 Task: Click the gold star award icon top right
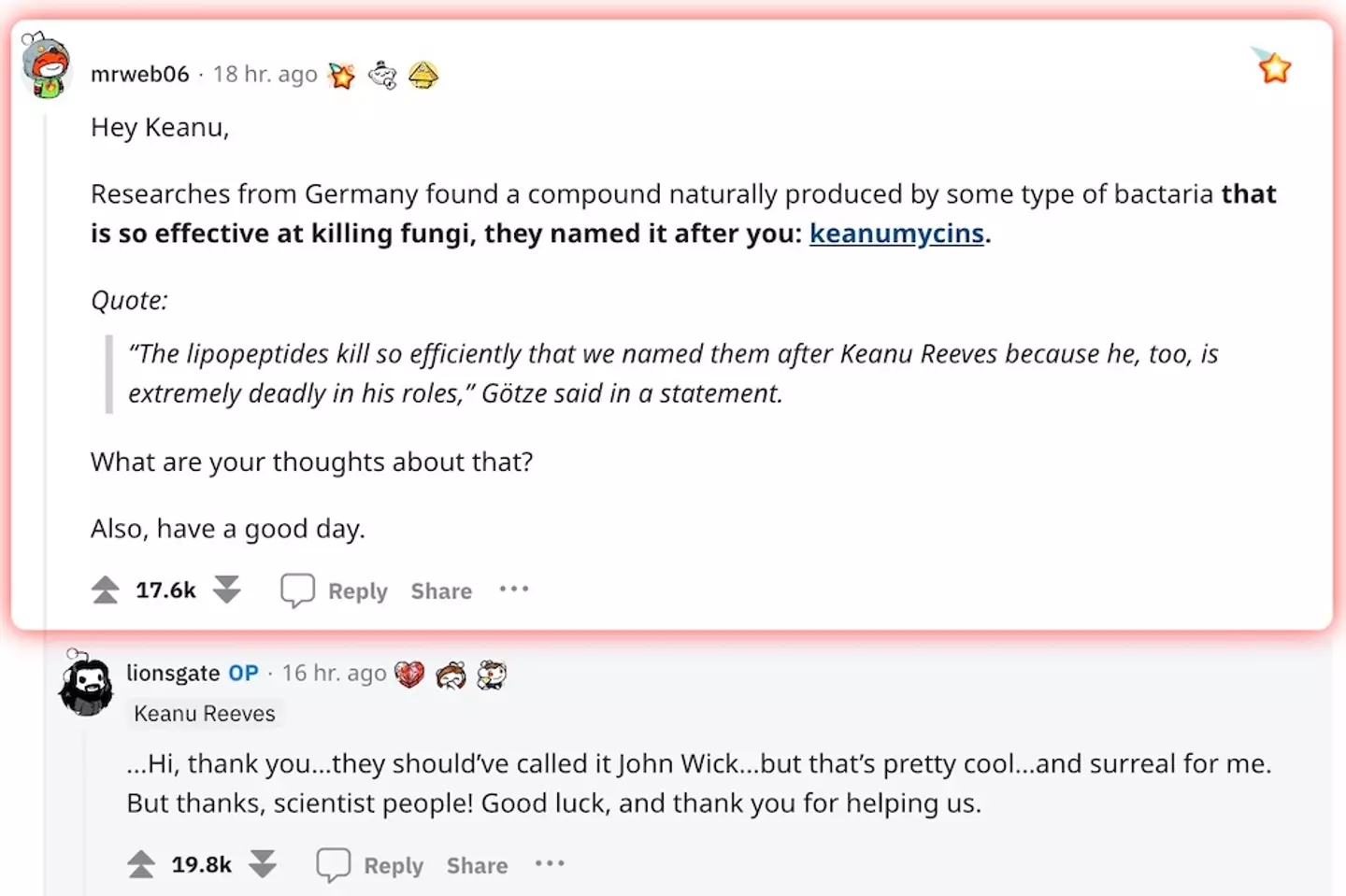point(1273,67)
